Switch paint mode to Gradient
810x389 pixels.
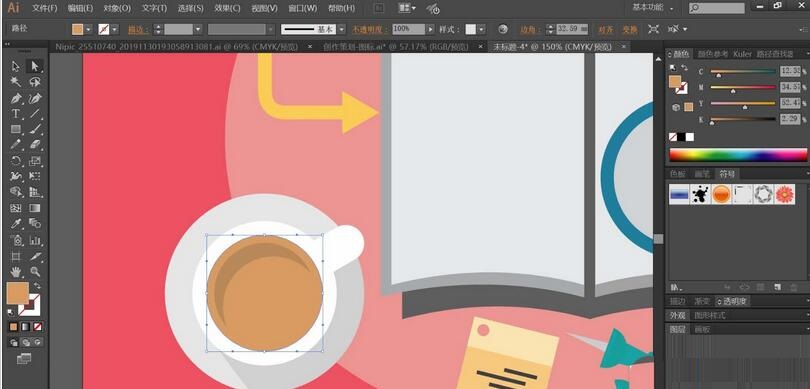25,327
